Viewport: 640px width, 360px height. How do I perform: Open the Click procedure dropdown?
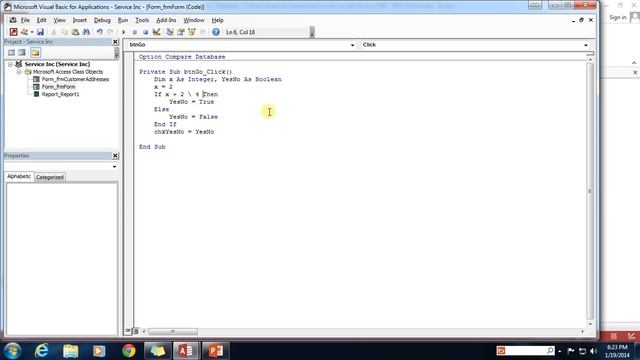pyautogui.click(x=586, y=45)
